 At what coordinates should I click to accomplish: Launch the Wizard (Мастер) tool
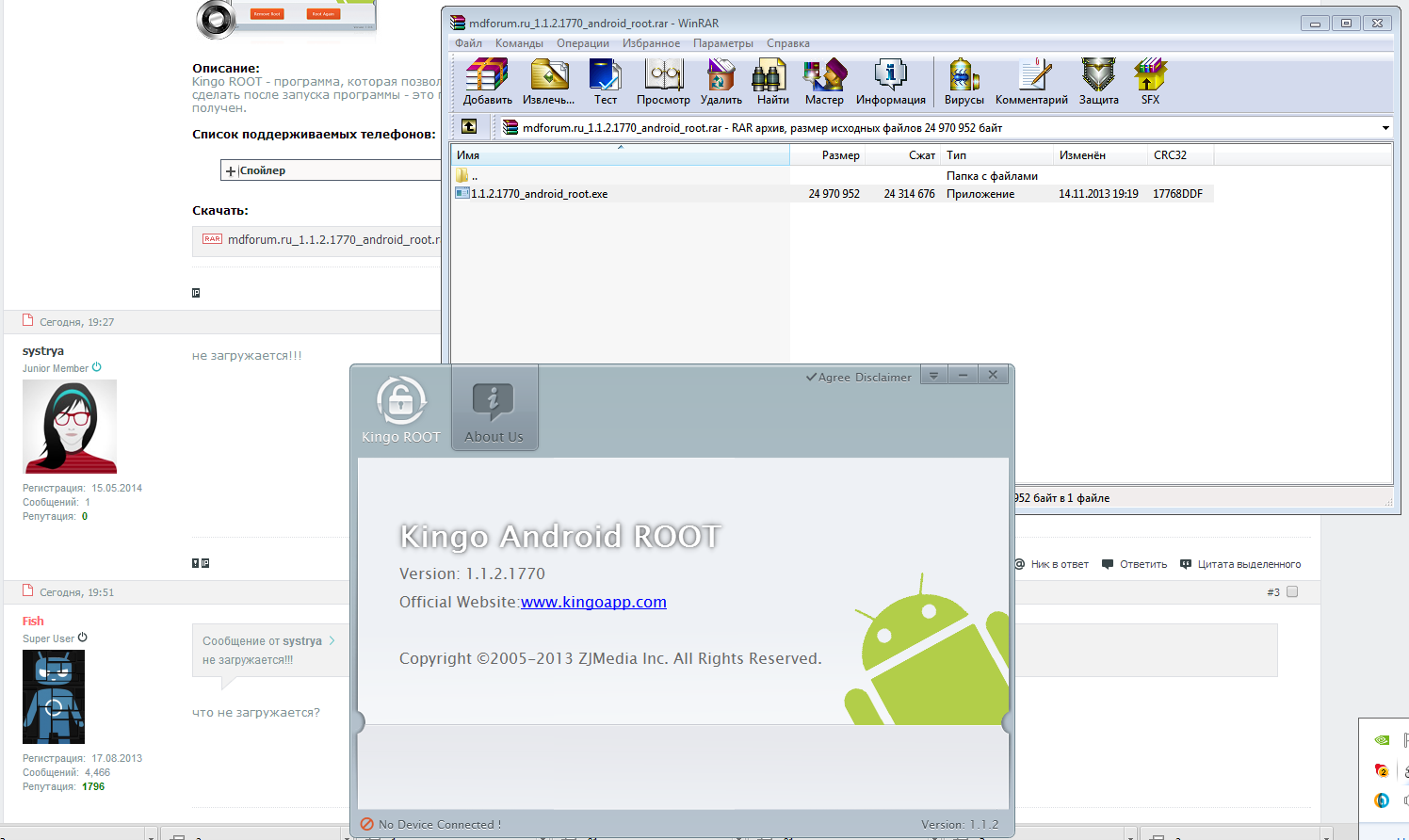click(824, 81)
